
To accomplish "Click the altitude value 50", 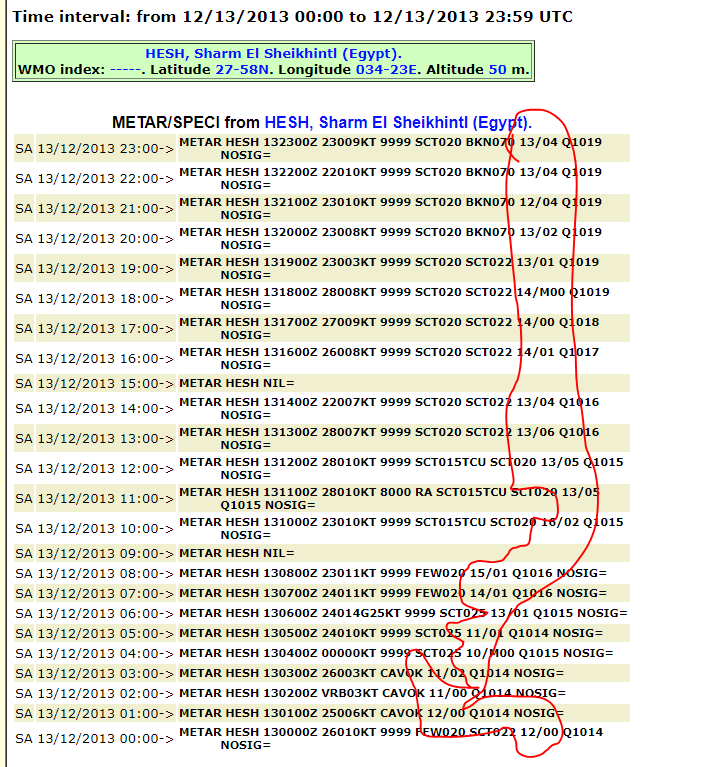I will 497,70.
